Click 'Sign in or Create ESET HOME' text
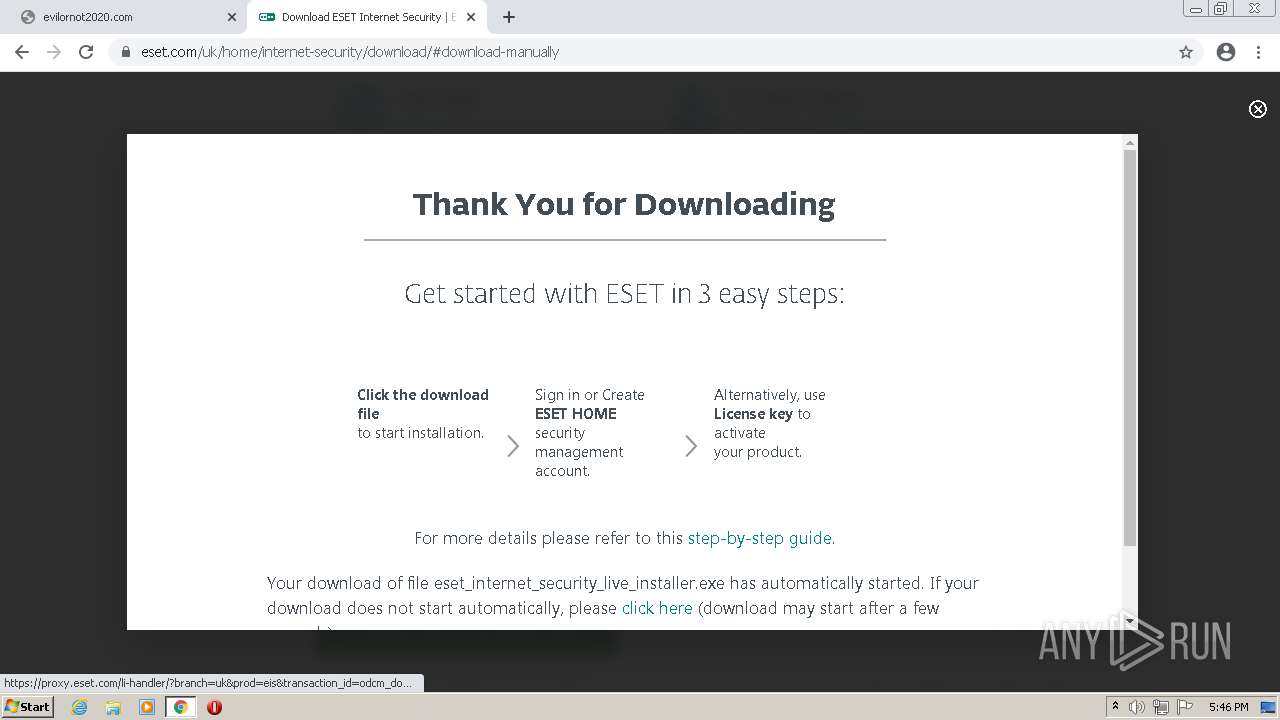 (x=589, y=404)
